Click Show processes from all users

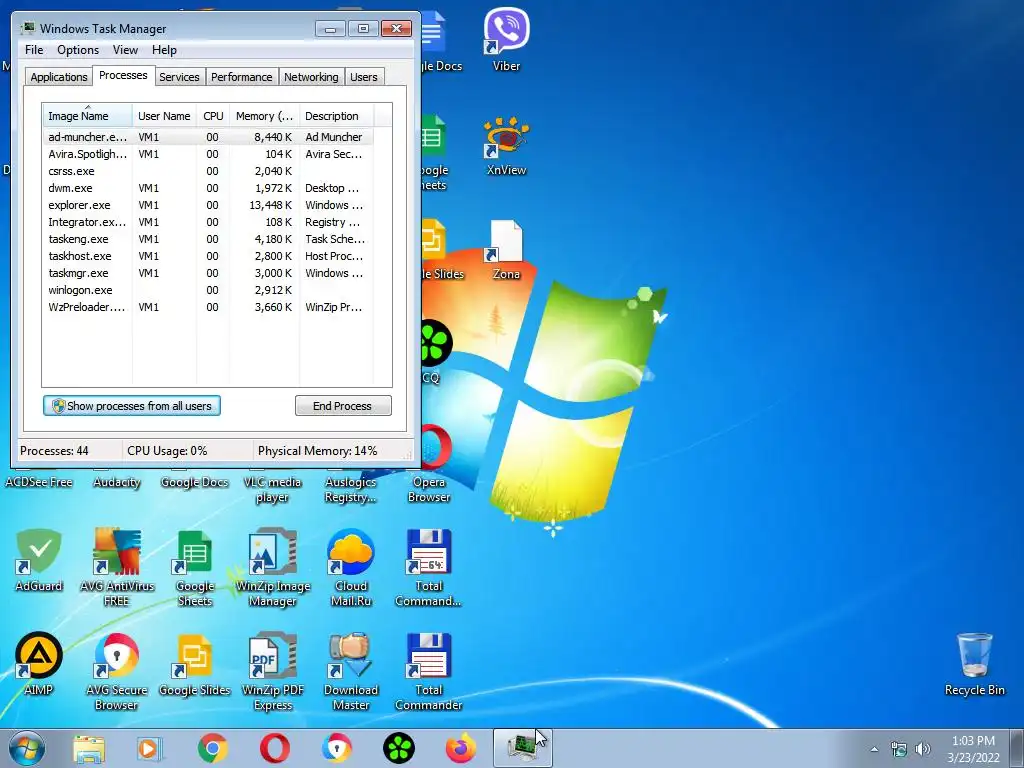[132, 406]
